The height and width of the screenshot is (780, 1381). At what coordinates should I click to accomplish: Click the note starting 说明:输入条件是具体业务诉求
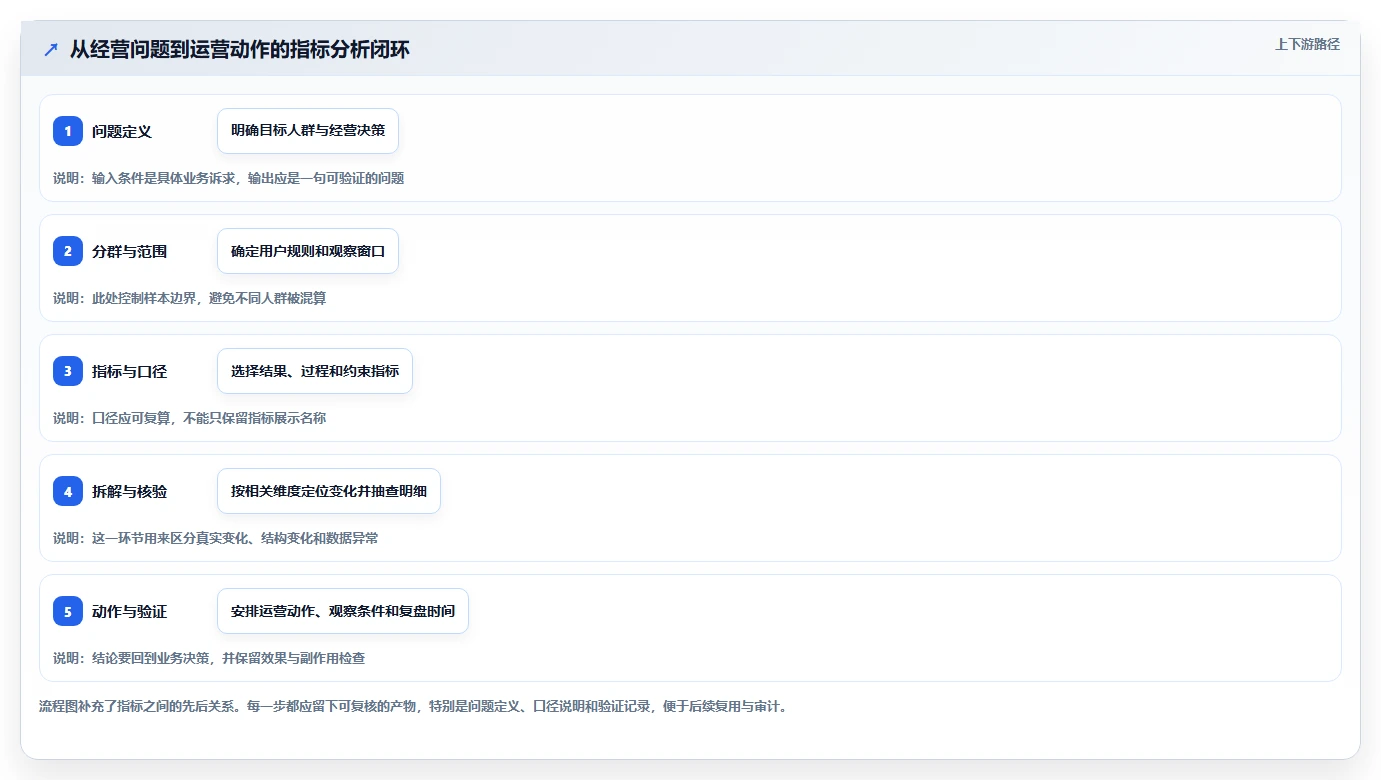[229, 178]
